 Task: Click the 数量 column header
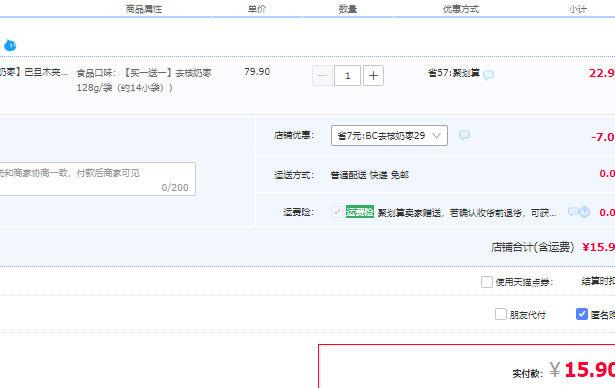pos(348,9)
